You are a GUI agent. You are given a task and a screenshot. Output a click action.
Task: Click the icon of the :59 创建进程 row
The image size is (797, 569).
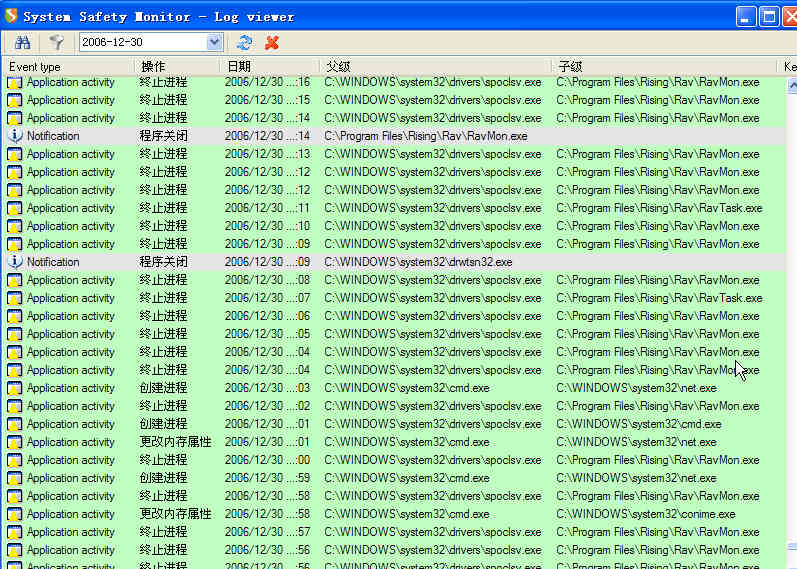click(15, 478)
